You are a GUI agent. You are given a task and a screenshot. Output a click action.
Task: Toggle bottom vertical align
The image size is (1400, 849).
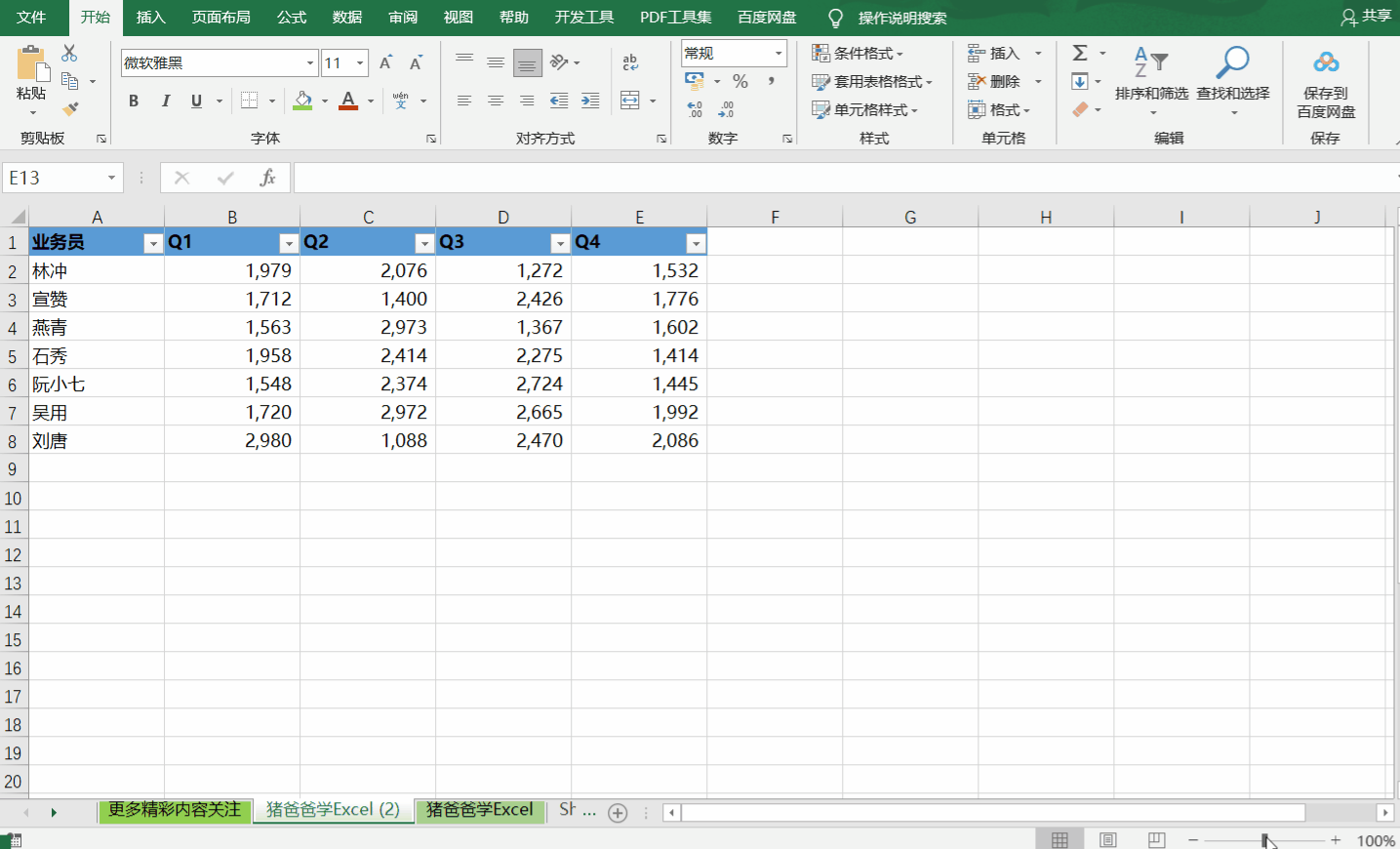(527, 62)
